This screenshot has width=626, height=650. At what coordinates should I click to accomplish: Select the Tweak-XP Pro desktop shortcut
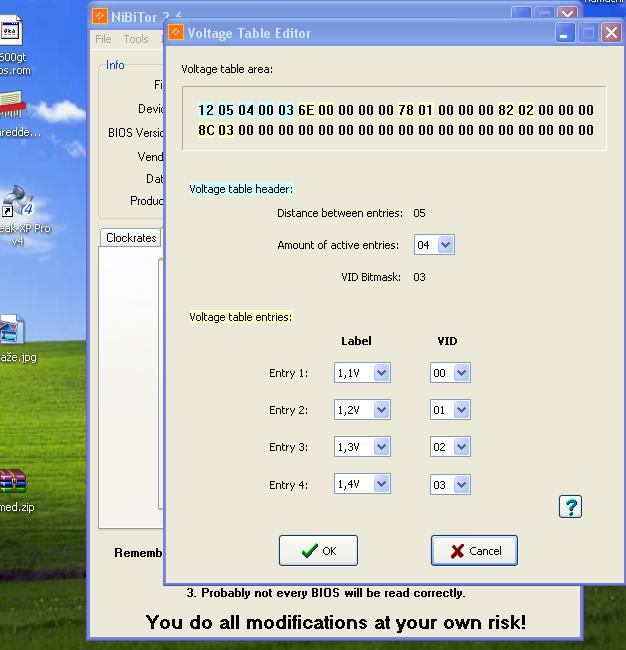click(17, 204)
